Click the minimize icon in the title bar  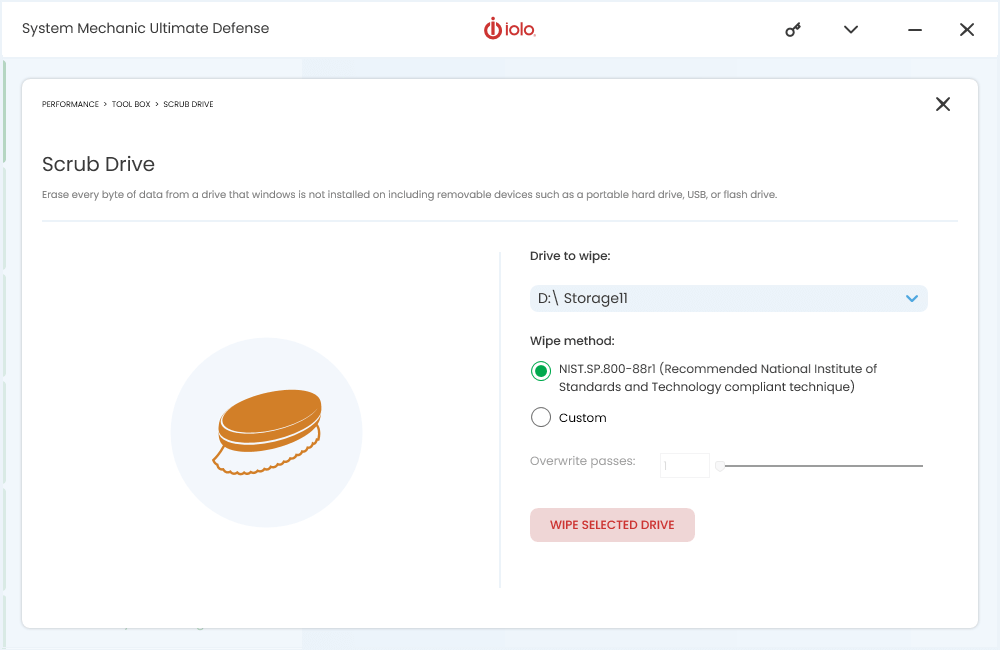(x=914, y=30)
